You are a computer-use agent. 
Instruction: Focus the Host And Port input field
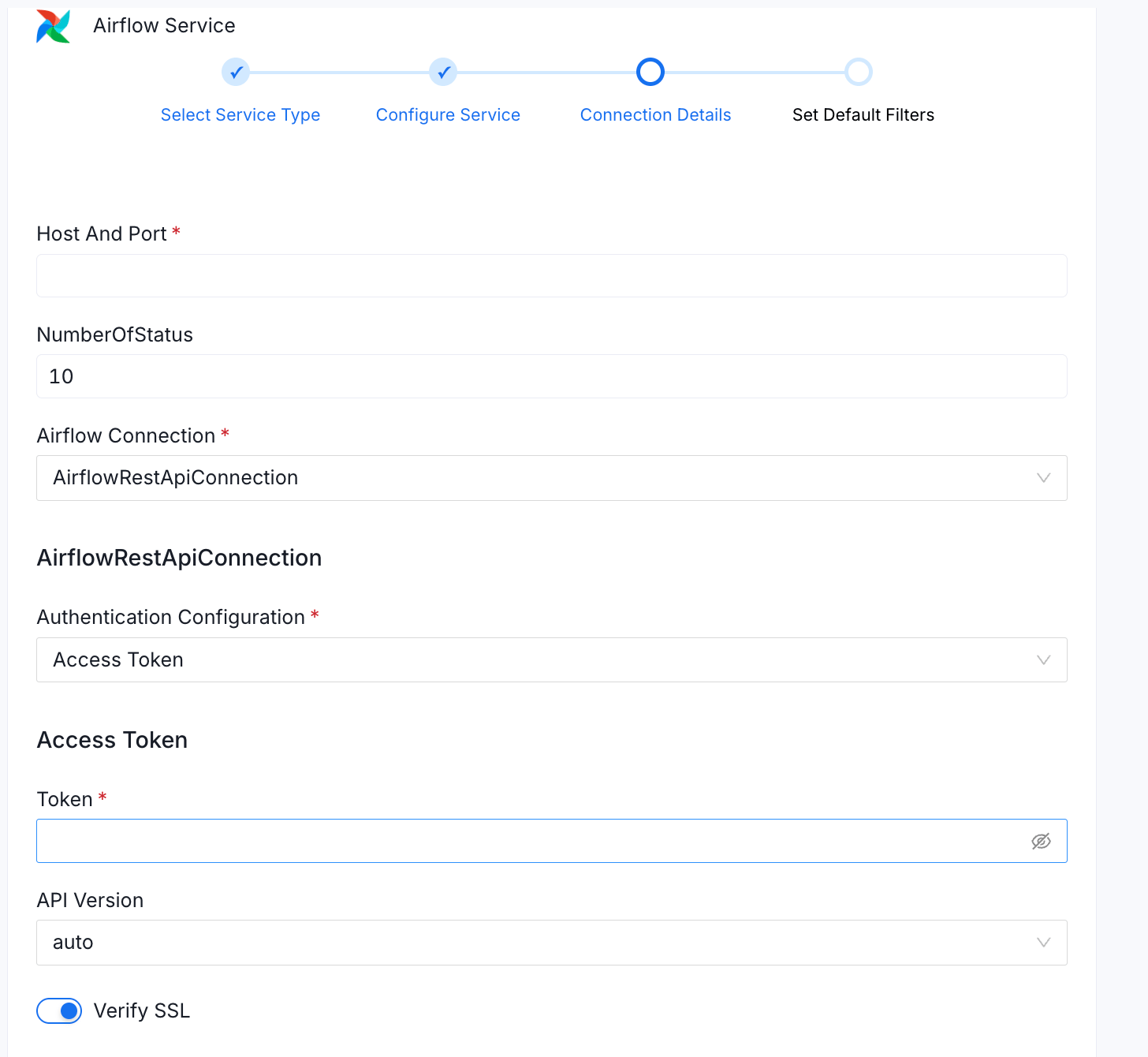[552, 276]
